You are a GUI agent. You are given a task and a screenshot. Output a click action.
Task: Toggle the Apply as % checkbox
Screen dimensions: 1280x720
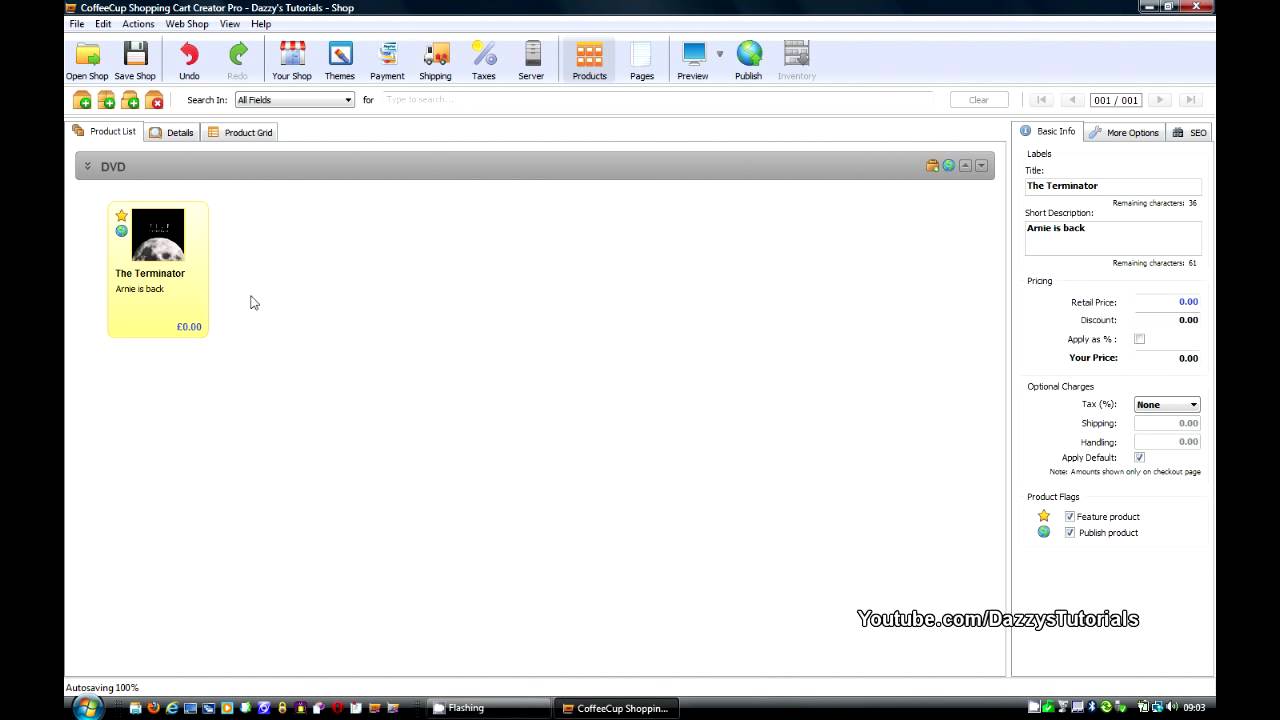pyautogui.click(x=1139, y=339)
